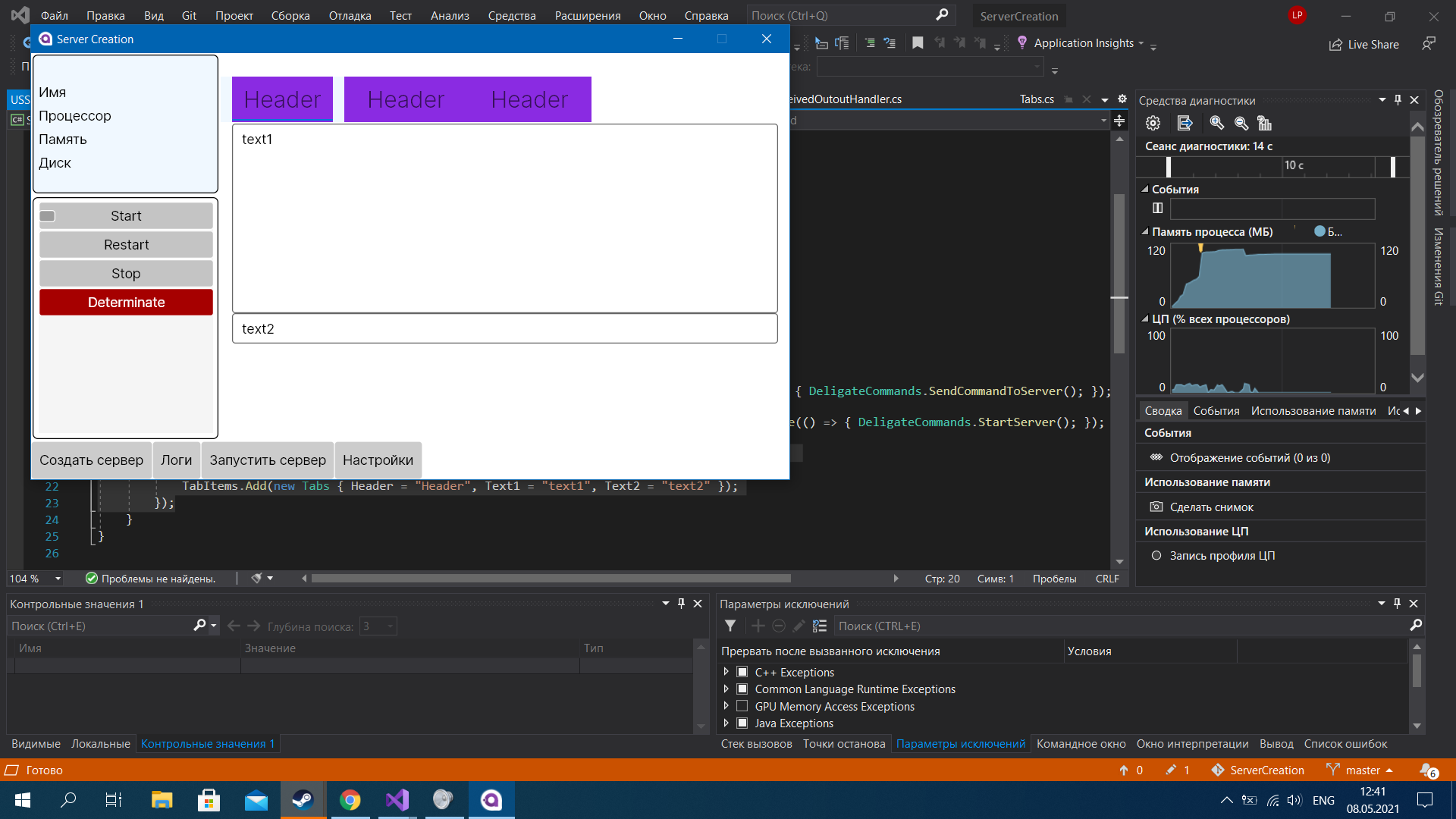Open Application Insights in the toolbar
The image size is (1456, 819).
pyautogui.click(x=1084, y=43)
